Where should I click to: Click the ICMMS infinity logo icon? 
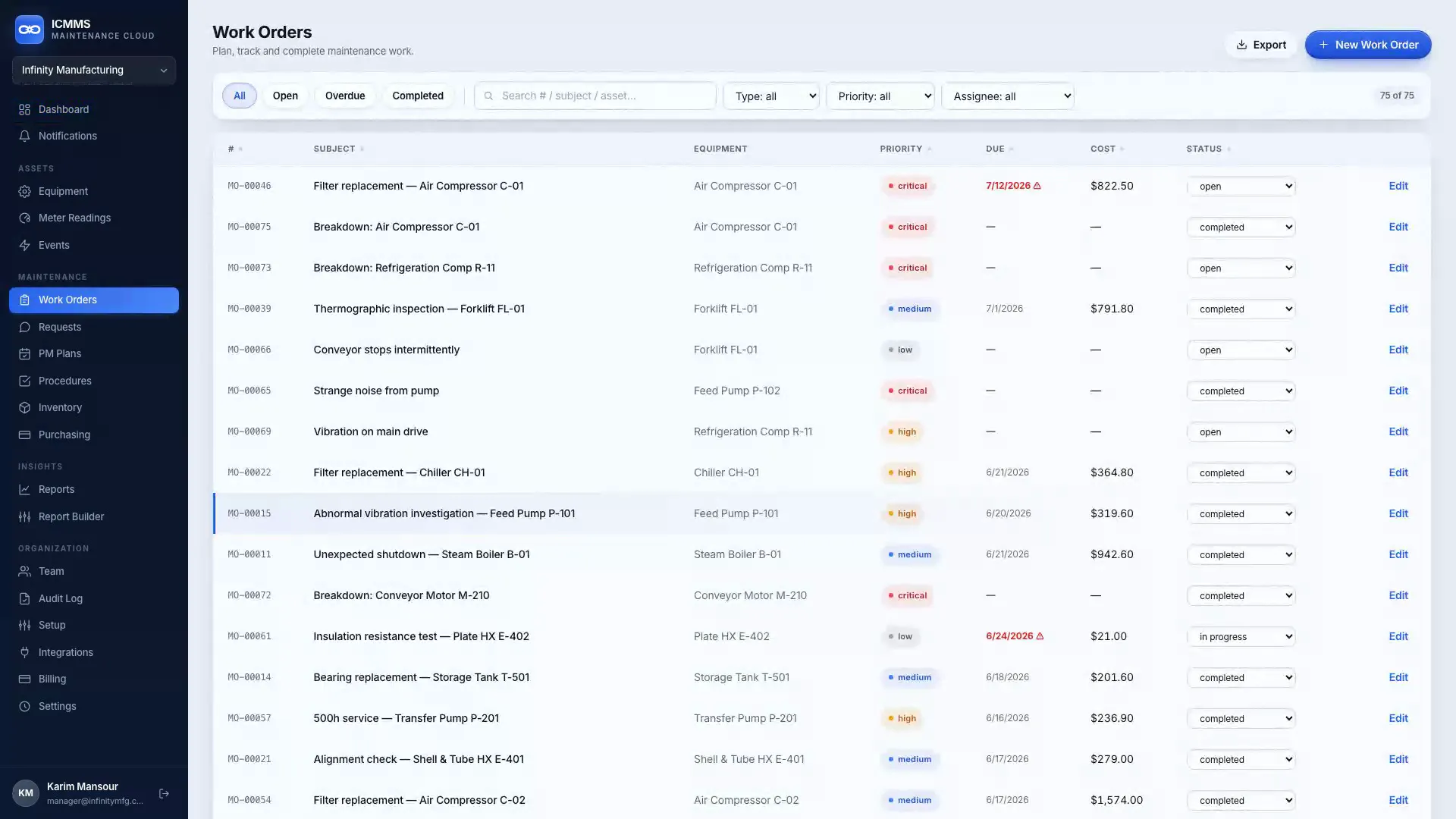(x=30, y=30)
